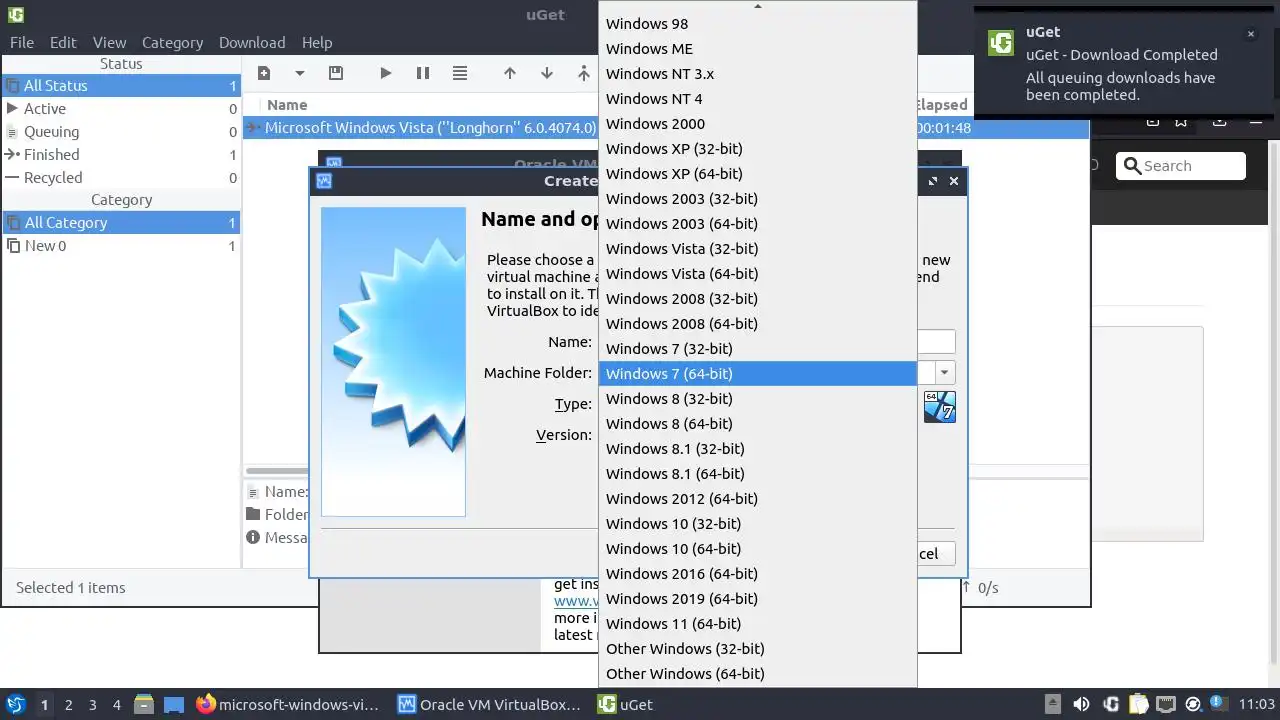Choose Windows XP (64-bit) option
The image size is (1280, 720).
click(757, 173)
